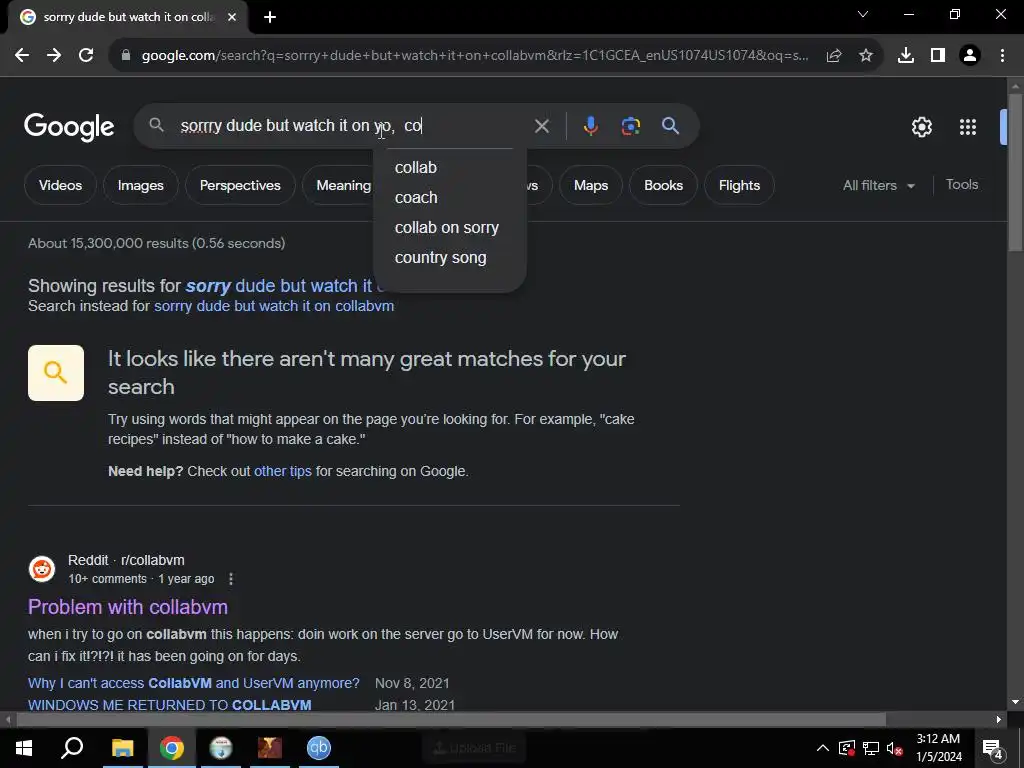1024x768 pixels.
Task: Close the 'sorrry dude but watch' tab
Action: (232, 17)
